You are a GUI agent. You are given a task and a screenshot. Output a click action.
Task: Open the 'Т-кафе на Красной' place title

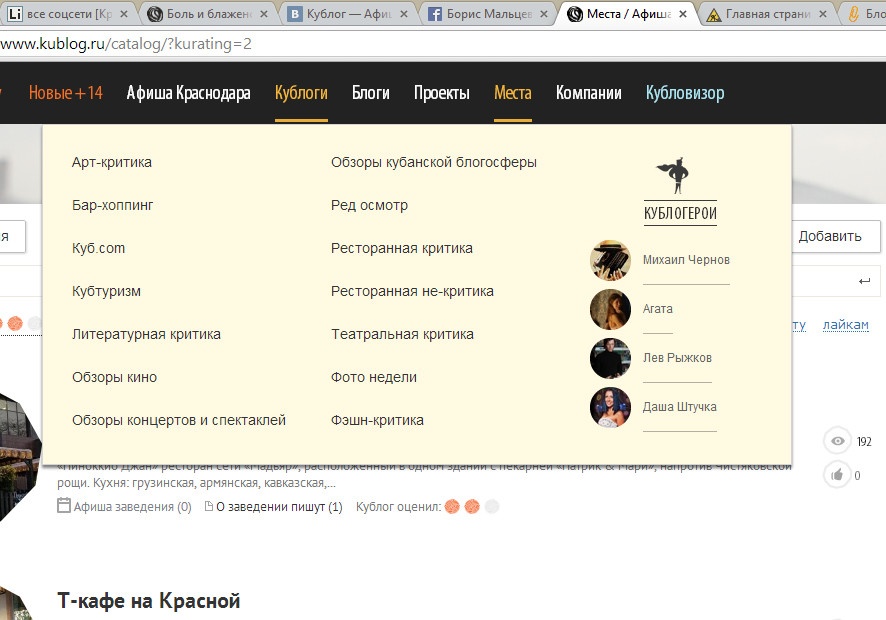click(149, 600)
